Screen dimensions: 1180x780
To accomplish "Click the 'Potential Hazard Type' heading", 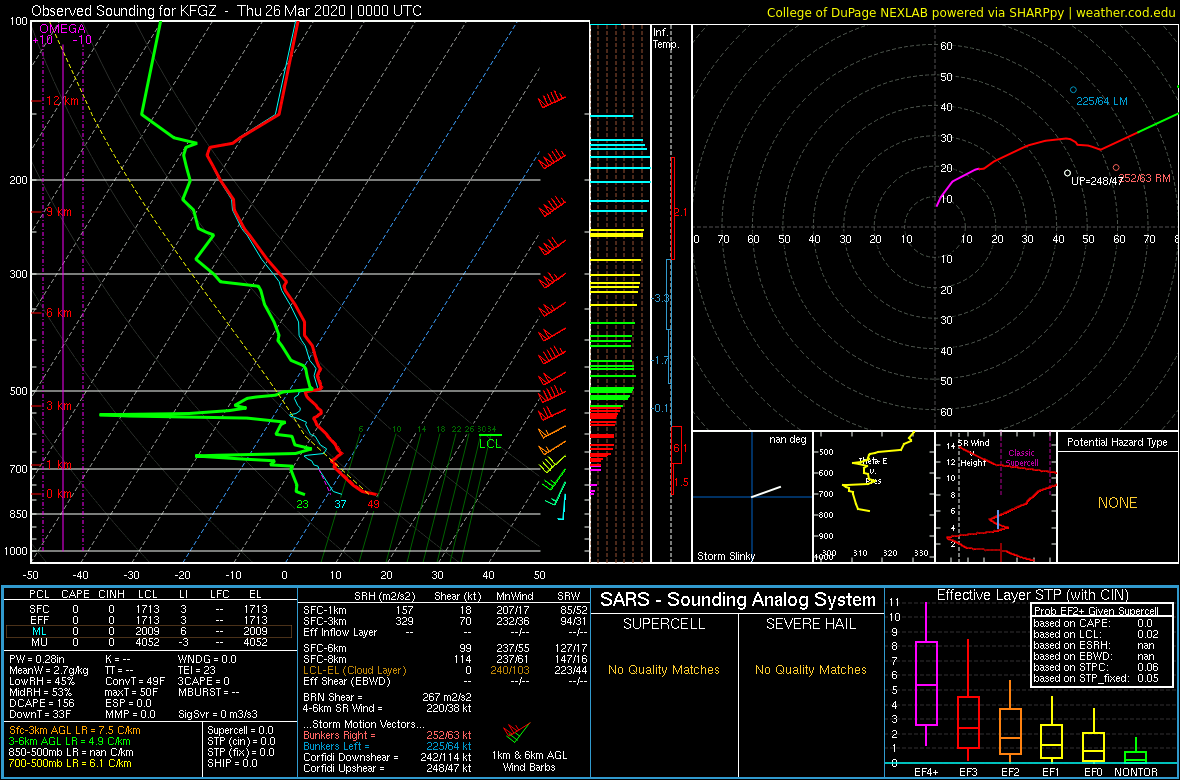I will pyautogui.click(x=1117, y=442).
